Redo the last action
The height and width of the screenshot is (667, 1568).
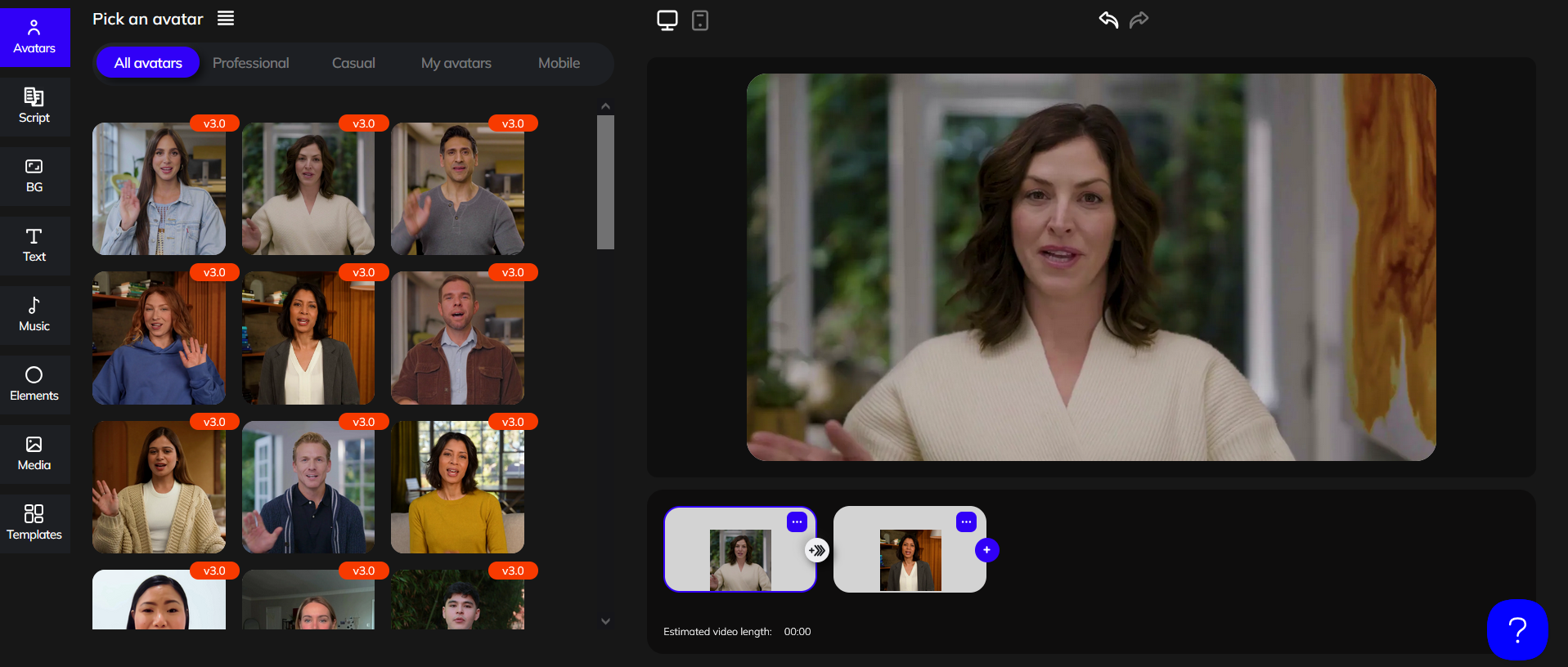click(x=1139, y=20)
